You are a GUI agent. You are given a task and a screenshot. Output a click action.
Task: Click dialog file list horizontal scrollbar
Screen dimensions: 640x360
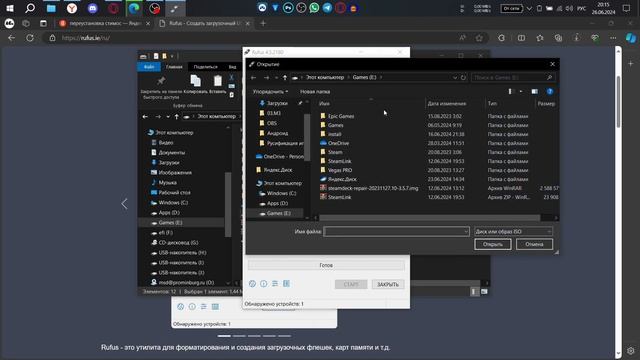(429, 218)
